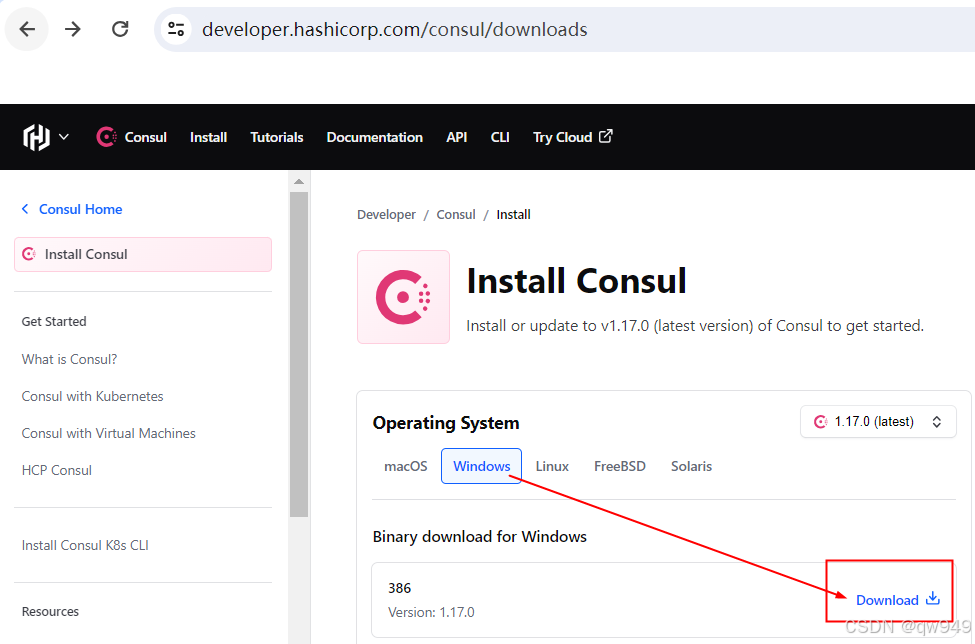Open the CLI nav item

(500, 137)
